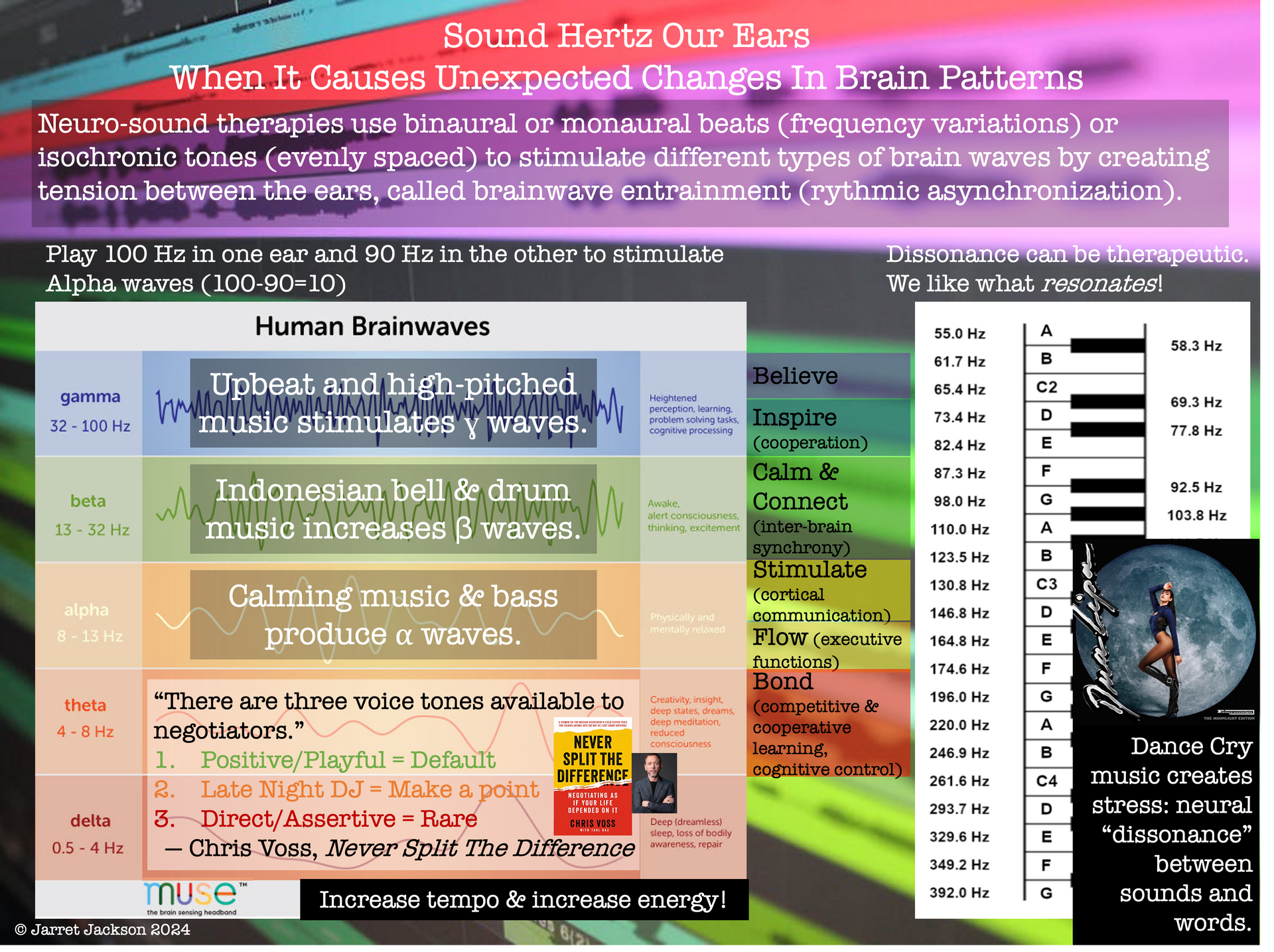The width and height of the screenshot is (1274, 952).
Task: Click the 'Positive/Playful = Default' list item
Action: (348, 760)
